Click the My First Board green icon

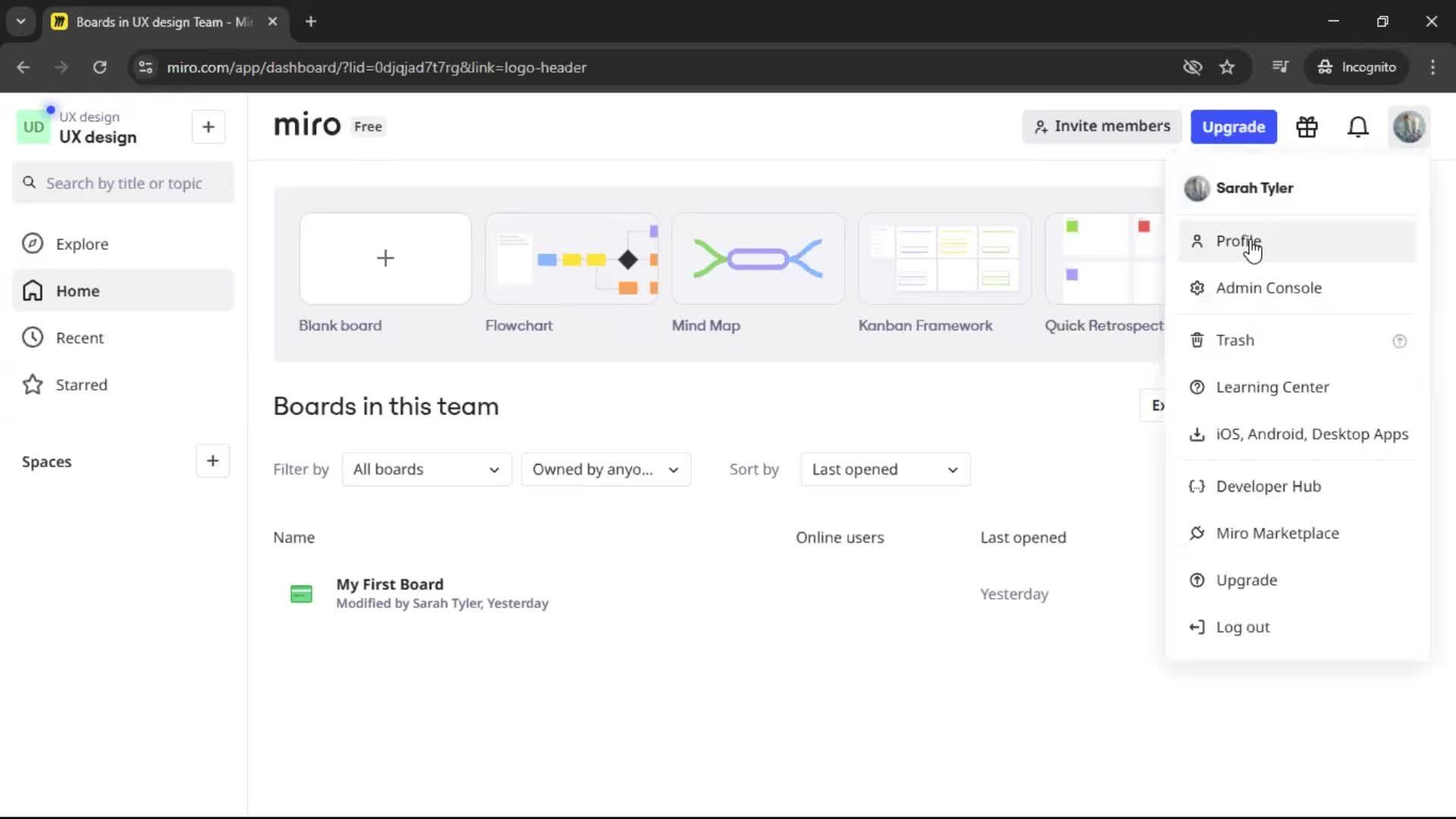(x=301, y=594)
